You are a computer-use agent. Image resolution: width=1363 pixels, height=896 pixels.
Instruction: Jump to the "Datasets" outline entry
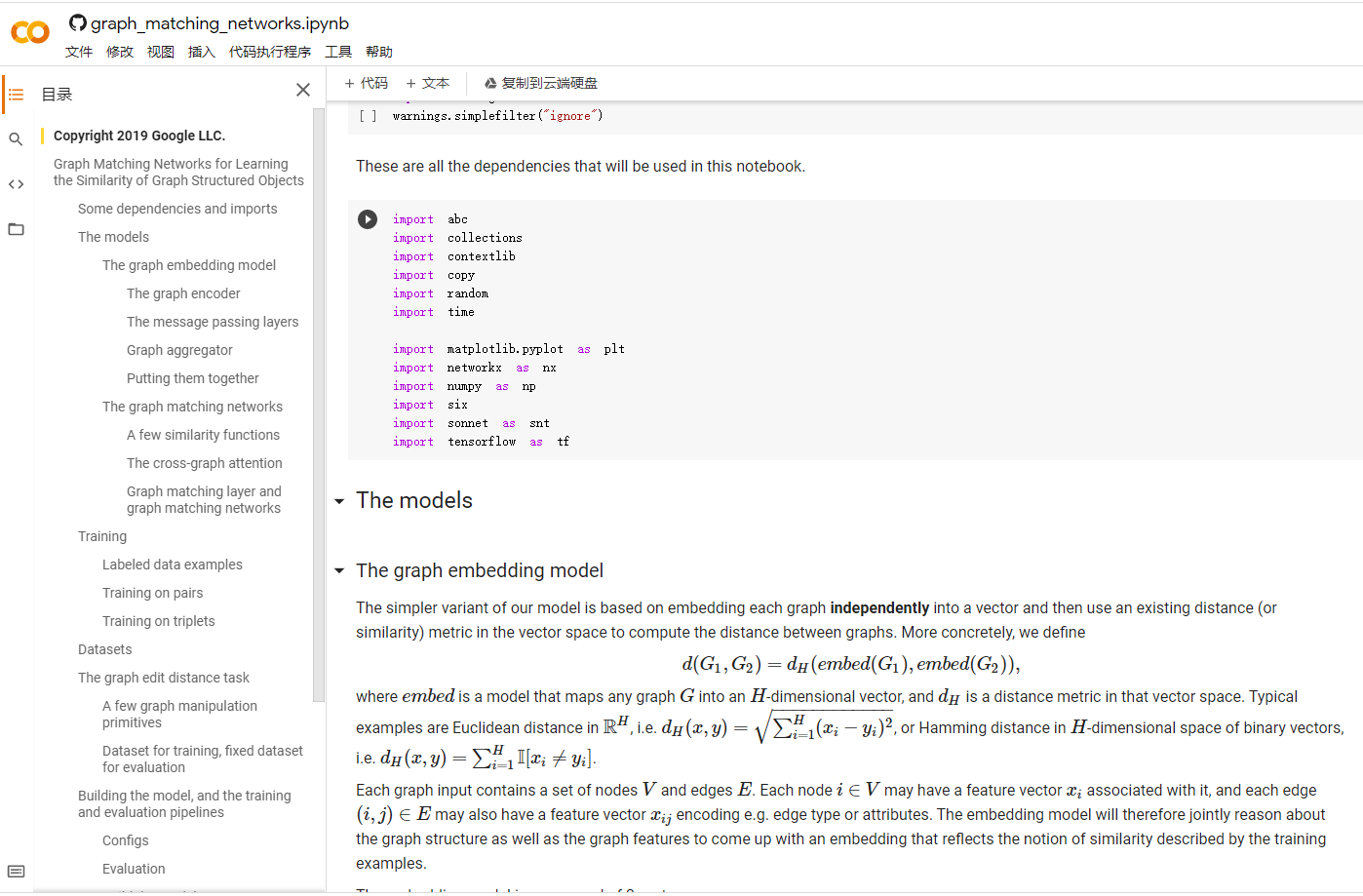click(103, 648)
